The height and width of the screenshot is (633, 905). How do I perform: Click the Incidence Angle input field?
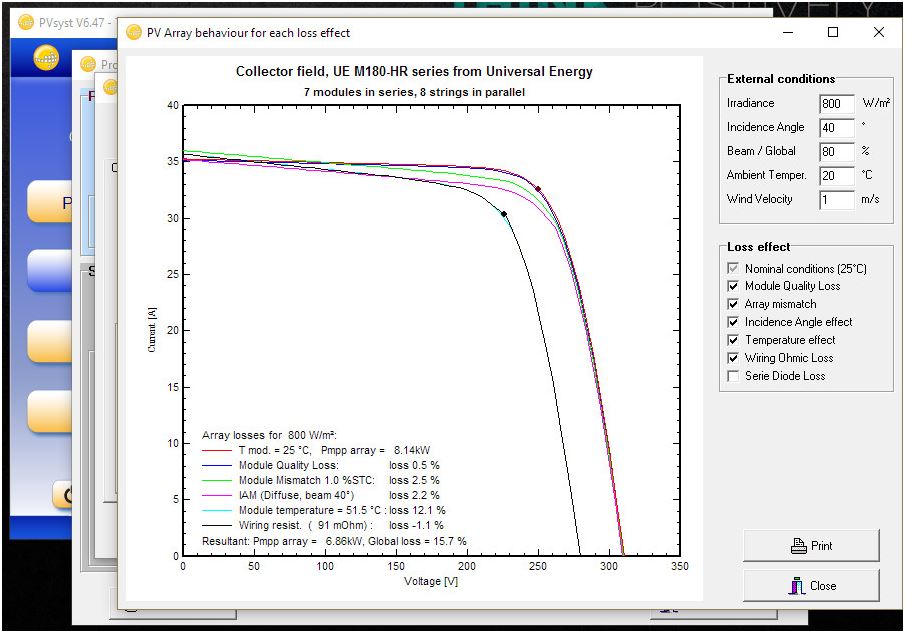[x=837, y=128]
